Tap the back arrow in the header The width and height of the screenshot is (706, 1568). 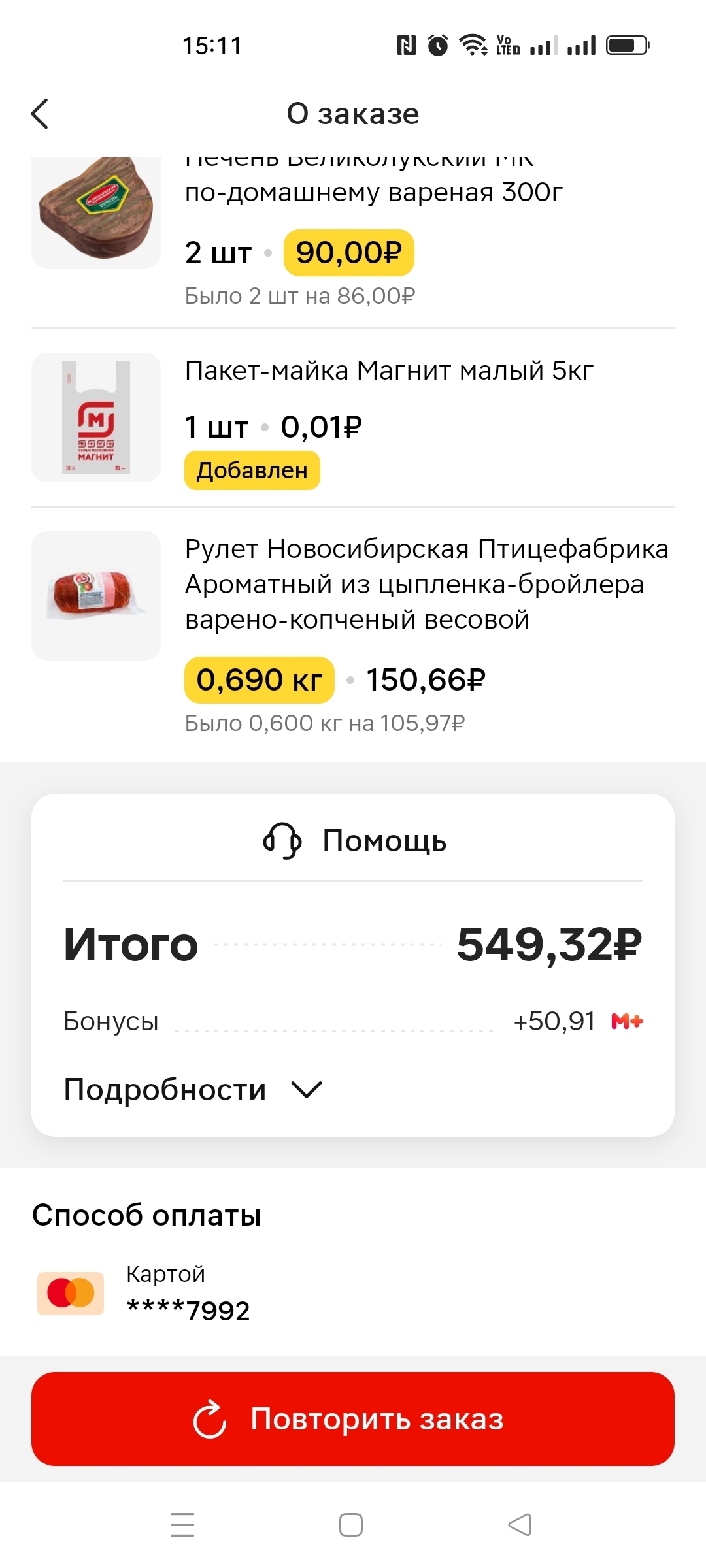point(41,114)
